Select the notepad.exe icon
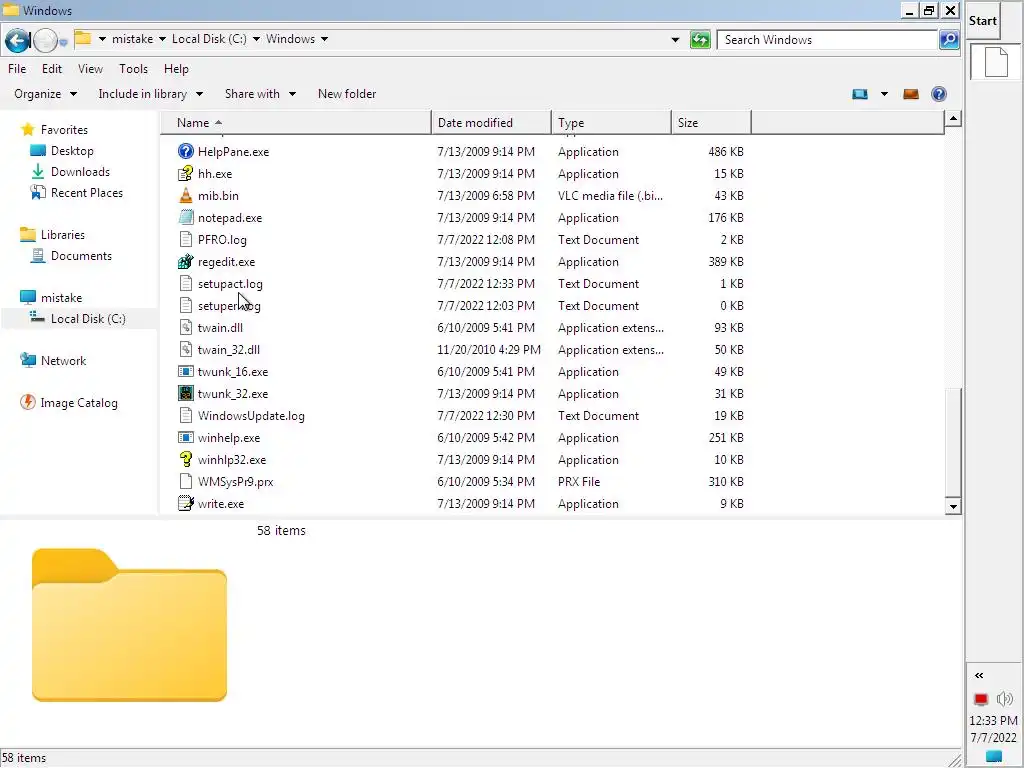 pyautogui.click(x=185, y=217)
